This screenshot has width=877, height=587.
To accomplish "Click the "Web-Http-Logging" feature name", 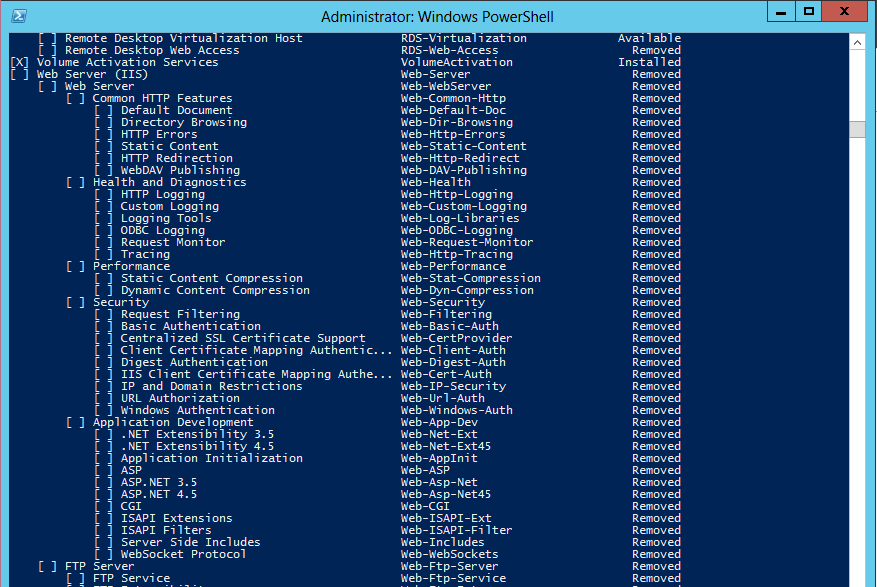I will pyautogui.click(x=457, y=195).
